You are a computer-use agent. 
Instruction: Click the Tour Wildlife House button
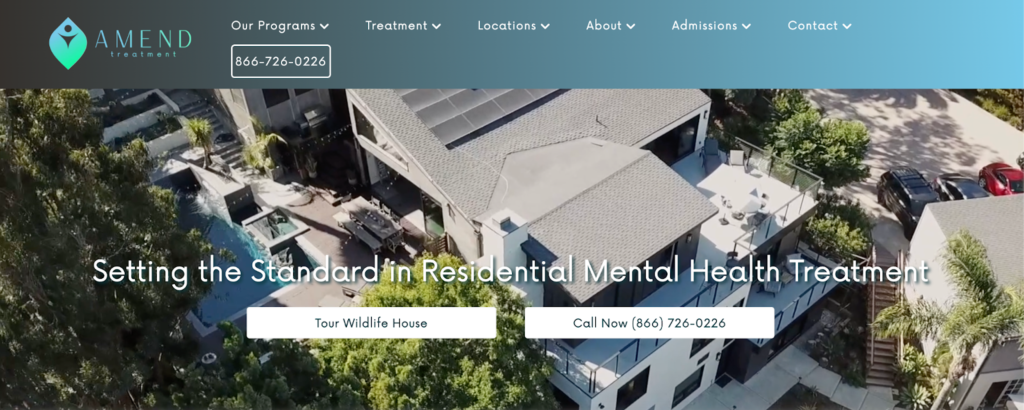[x=371, y=323]
